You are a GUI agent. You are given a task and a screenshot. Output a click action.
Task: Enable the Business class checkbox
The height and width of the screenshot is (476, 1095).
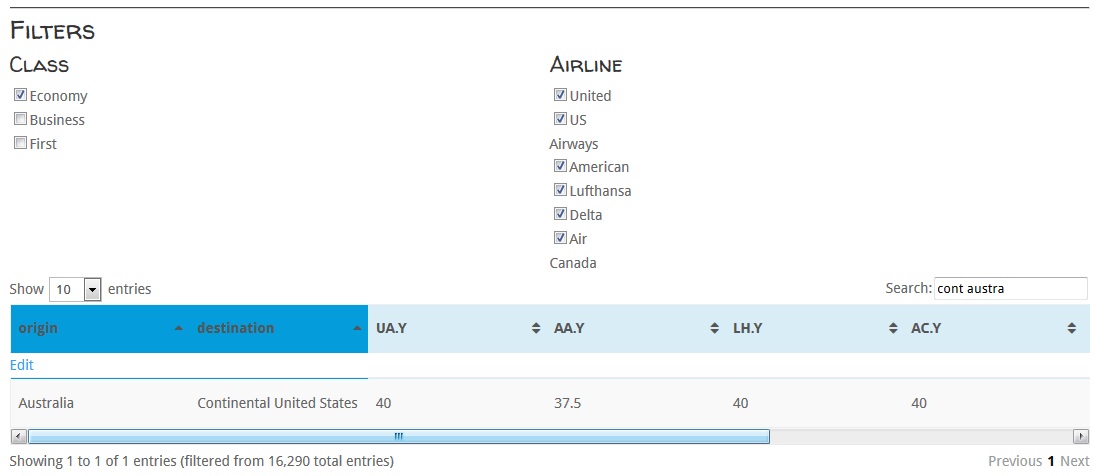click(x=20, y=120)
